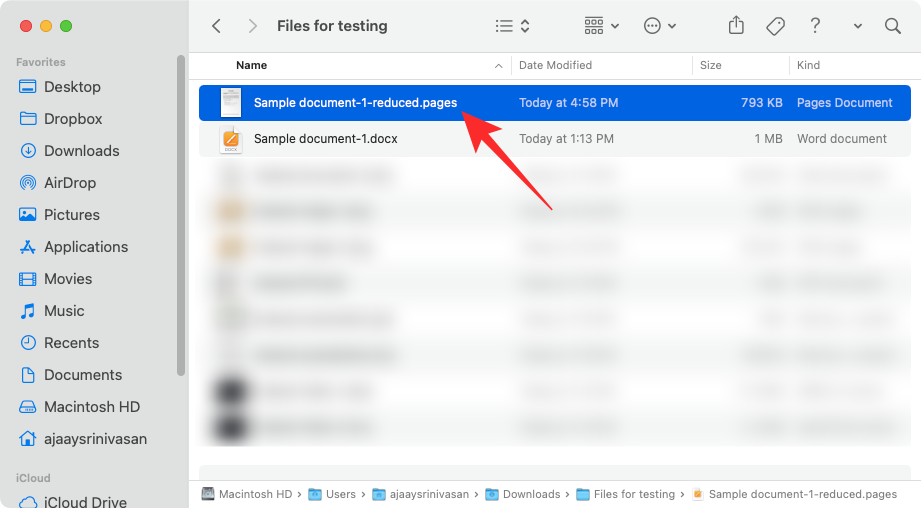Screen dimensions: 921x508
Task: Click ajaaysrinivasan in the path bar
Action: [421, 494]
